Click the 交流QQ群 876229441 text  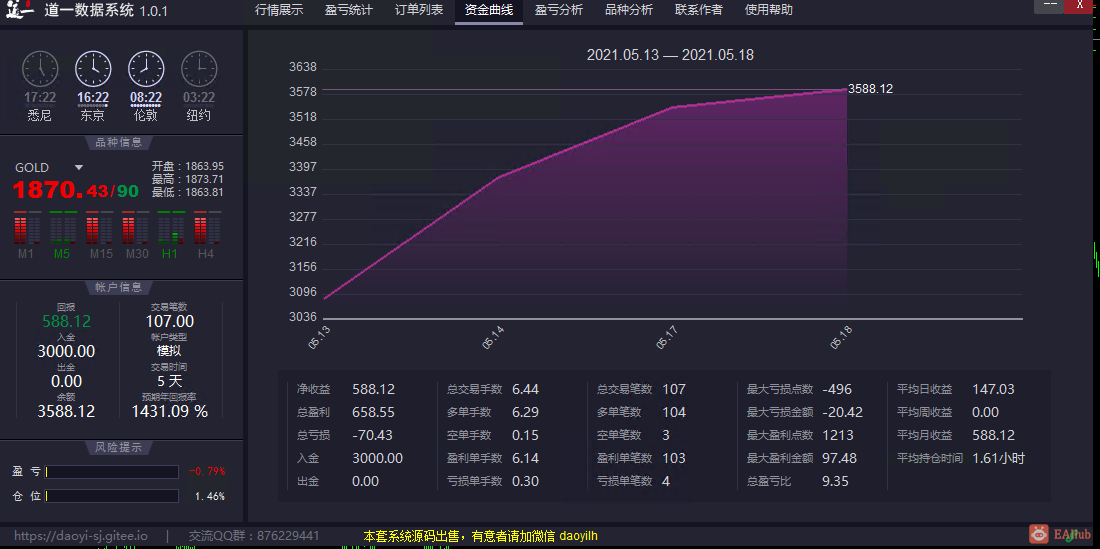(x=254, y=536)
